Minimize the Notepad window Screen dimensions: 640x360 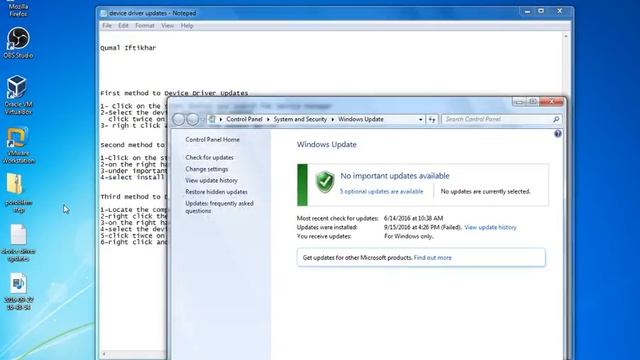[527, 11]
